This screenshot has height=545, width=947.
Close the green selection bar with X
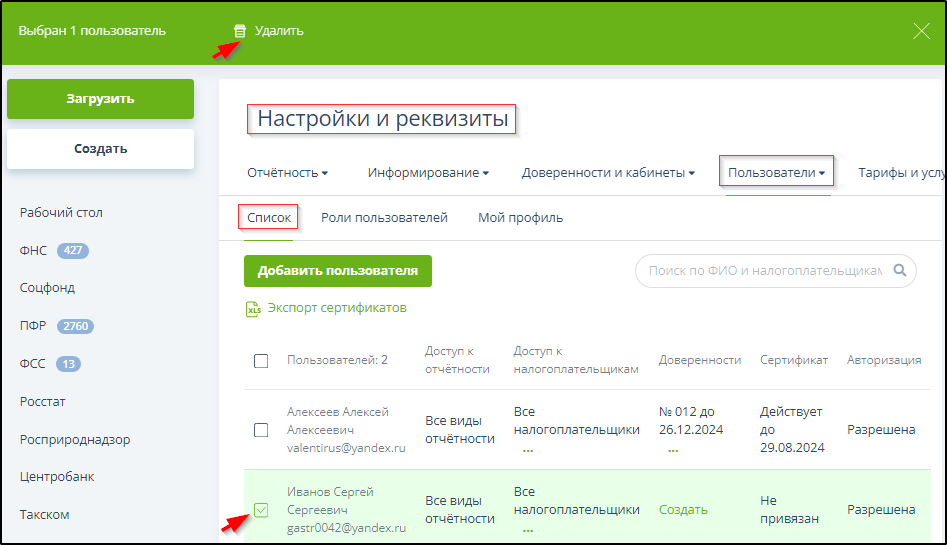point(921,31)
